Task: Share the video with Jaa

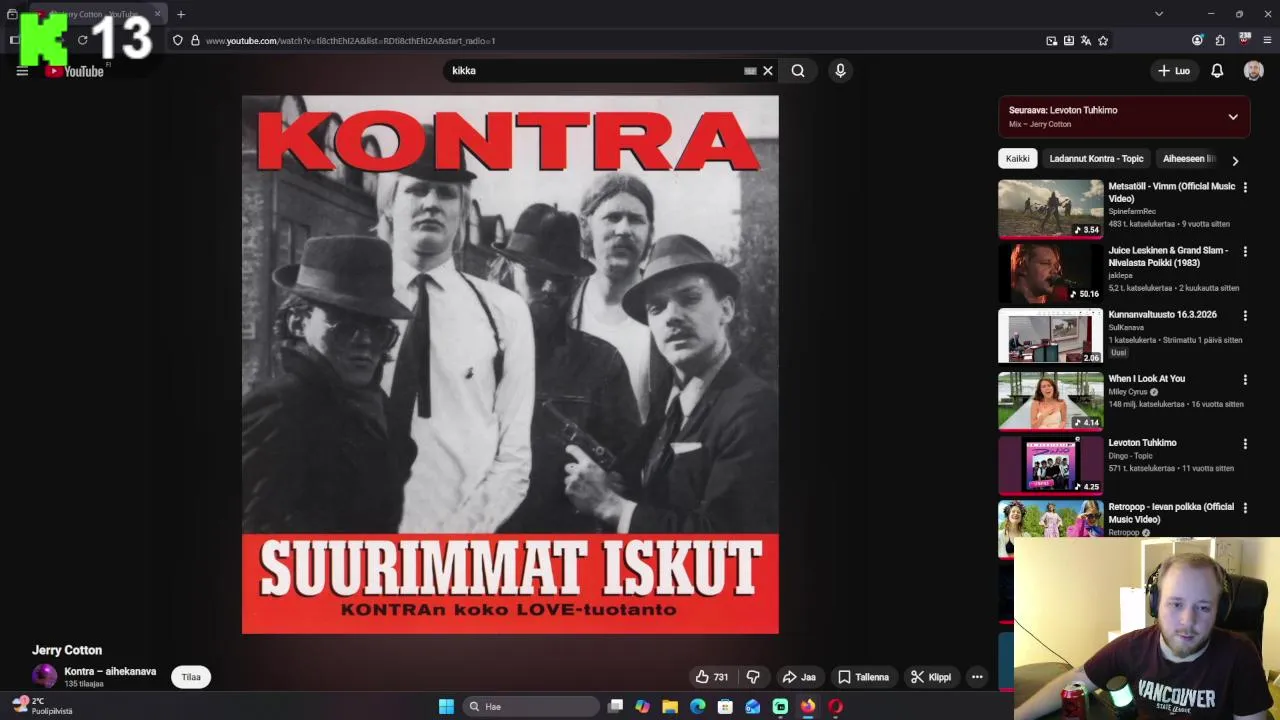Action: point(799,677)
